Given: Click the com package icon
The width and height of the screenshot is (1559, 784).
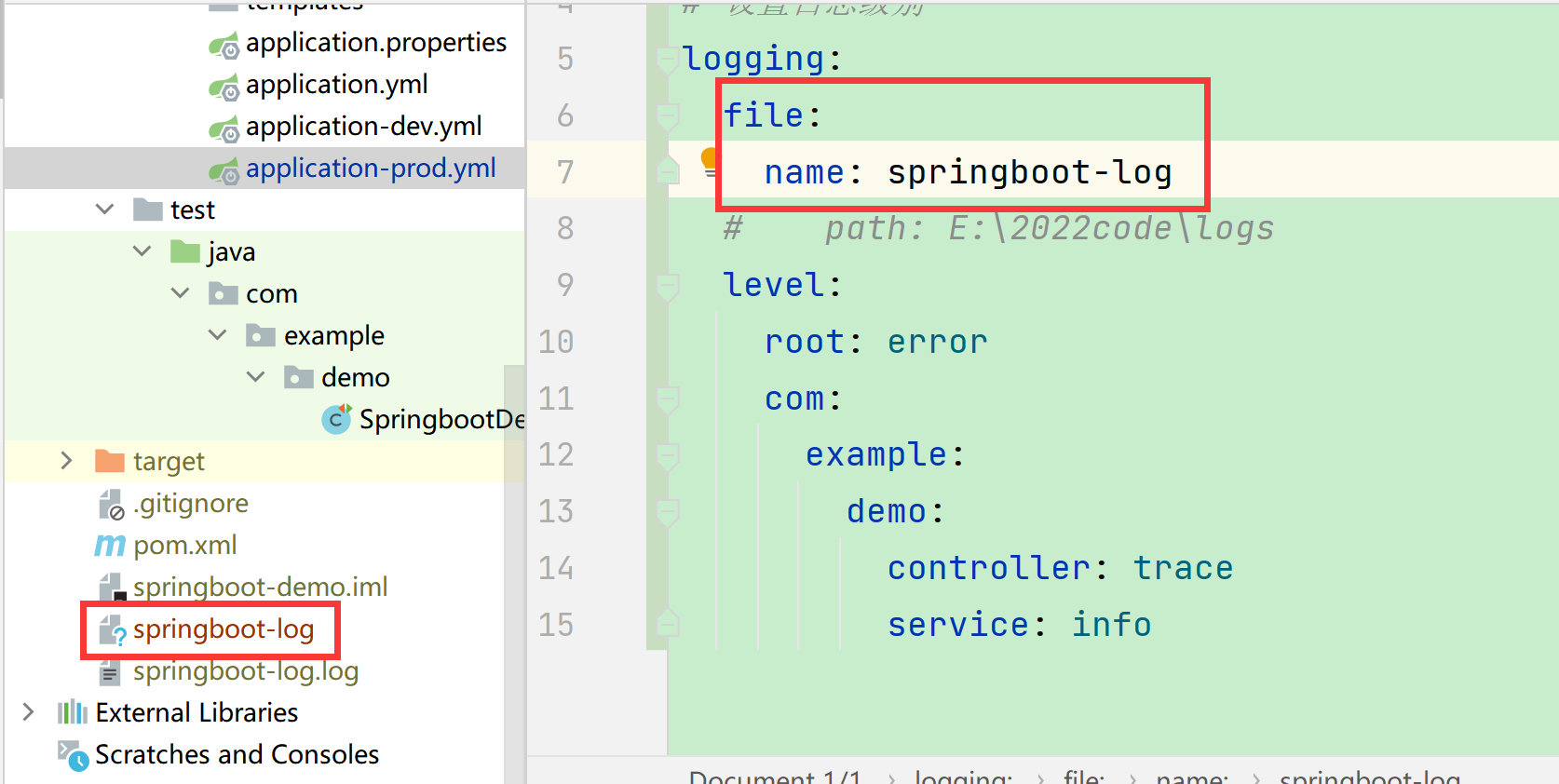Looking at the screenshot, I should (224, 293).
